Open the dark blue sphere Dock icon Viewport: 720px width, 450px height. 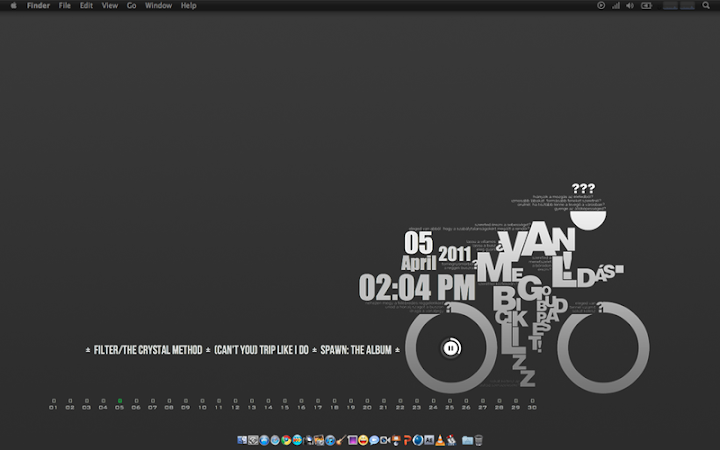tap(417, 440)
